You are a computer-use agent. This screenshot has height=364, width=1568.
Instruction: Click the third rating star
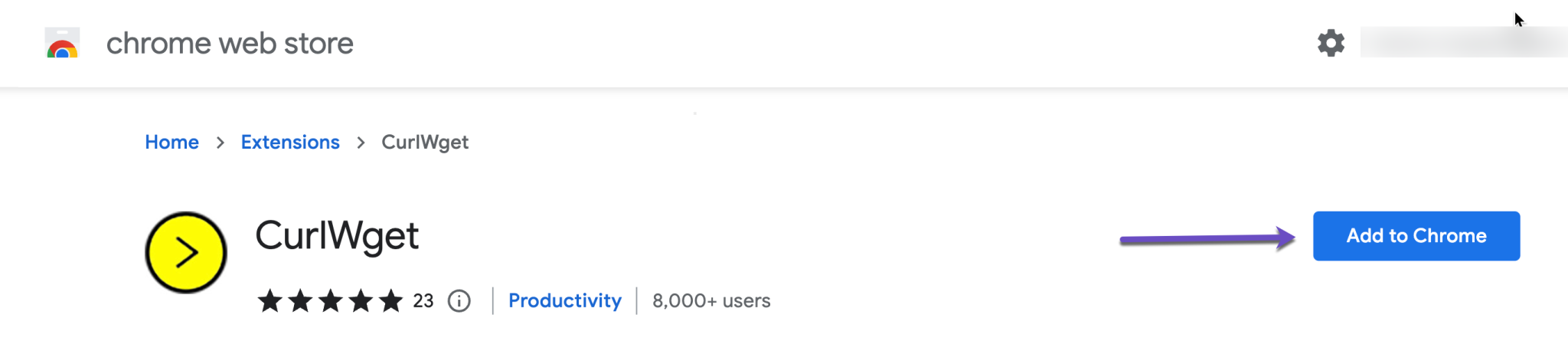click(x=331, y=301)
